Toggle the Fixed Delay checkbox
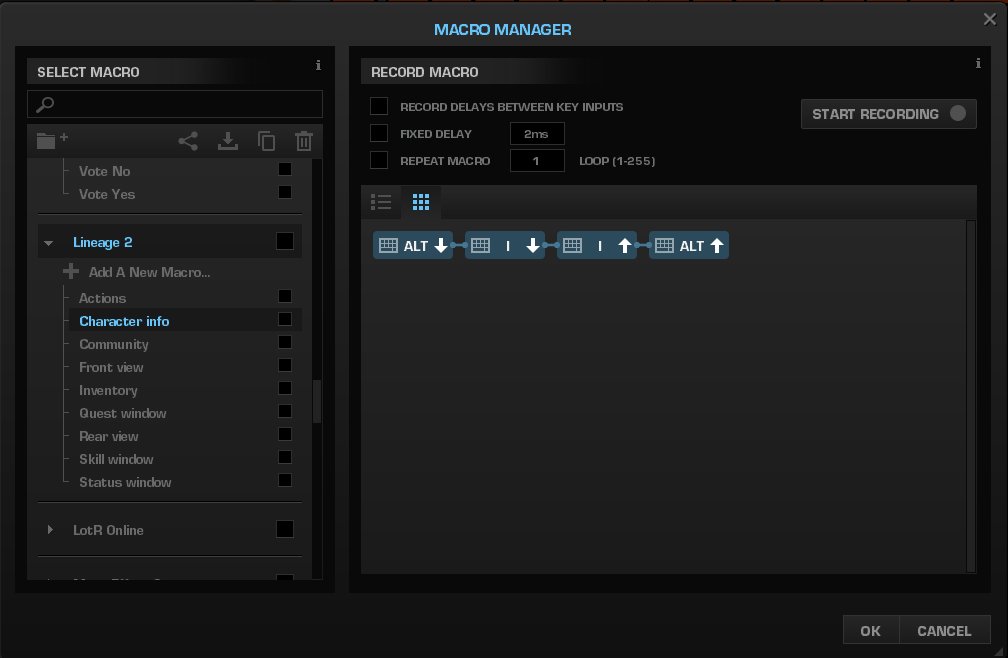The image size is (1008, 658). coord(379,133)
